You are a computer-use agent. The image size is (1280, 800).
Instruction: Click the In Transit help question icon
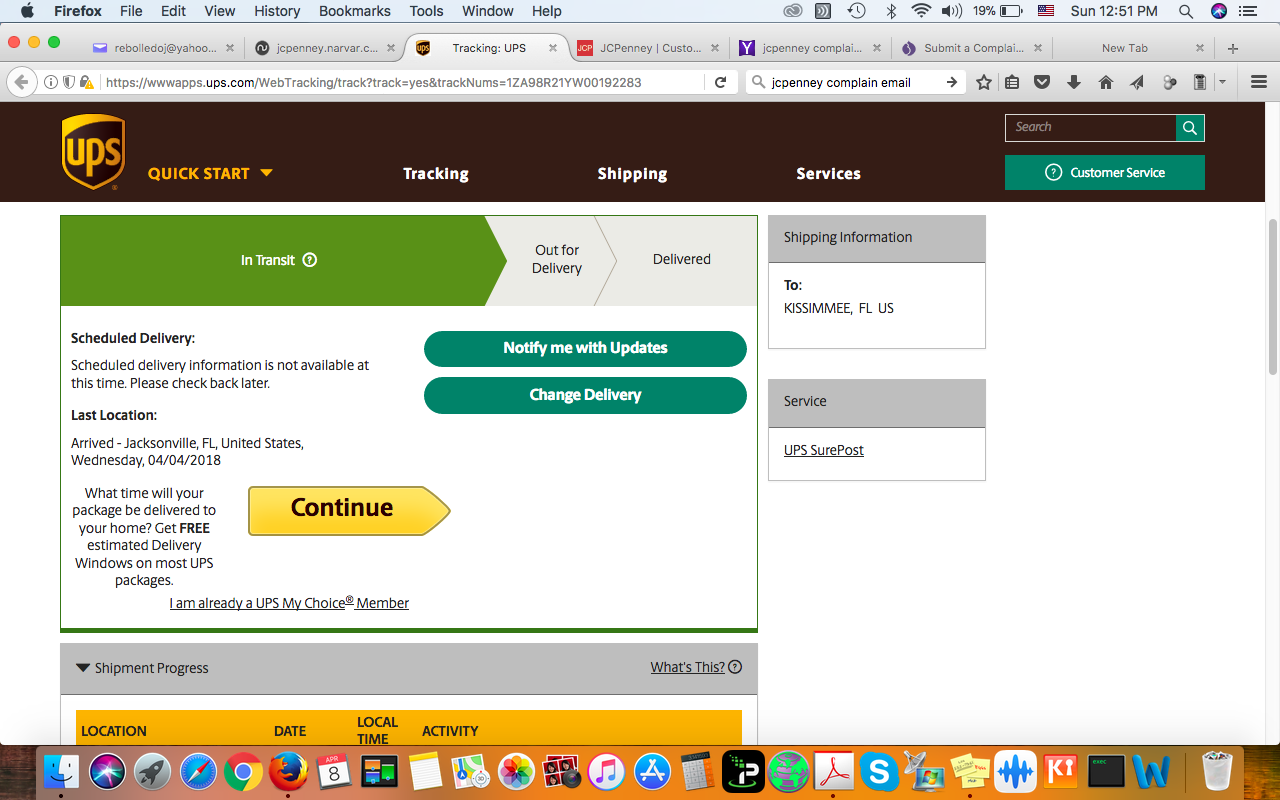[x=310, y=260]
